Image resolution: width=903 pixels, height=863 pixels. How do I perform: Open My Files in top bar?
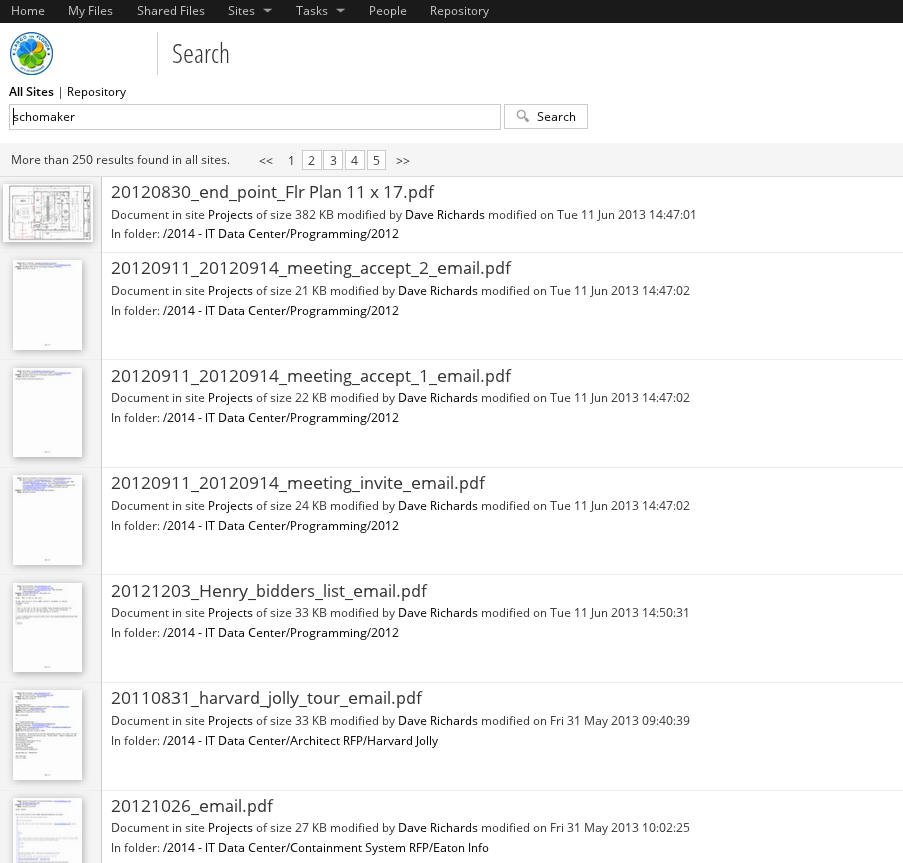click(x=90, y=11)
